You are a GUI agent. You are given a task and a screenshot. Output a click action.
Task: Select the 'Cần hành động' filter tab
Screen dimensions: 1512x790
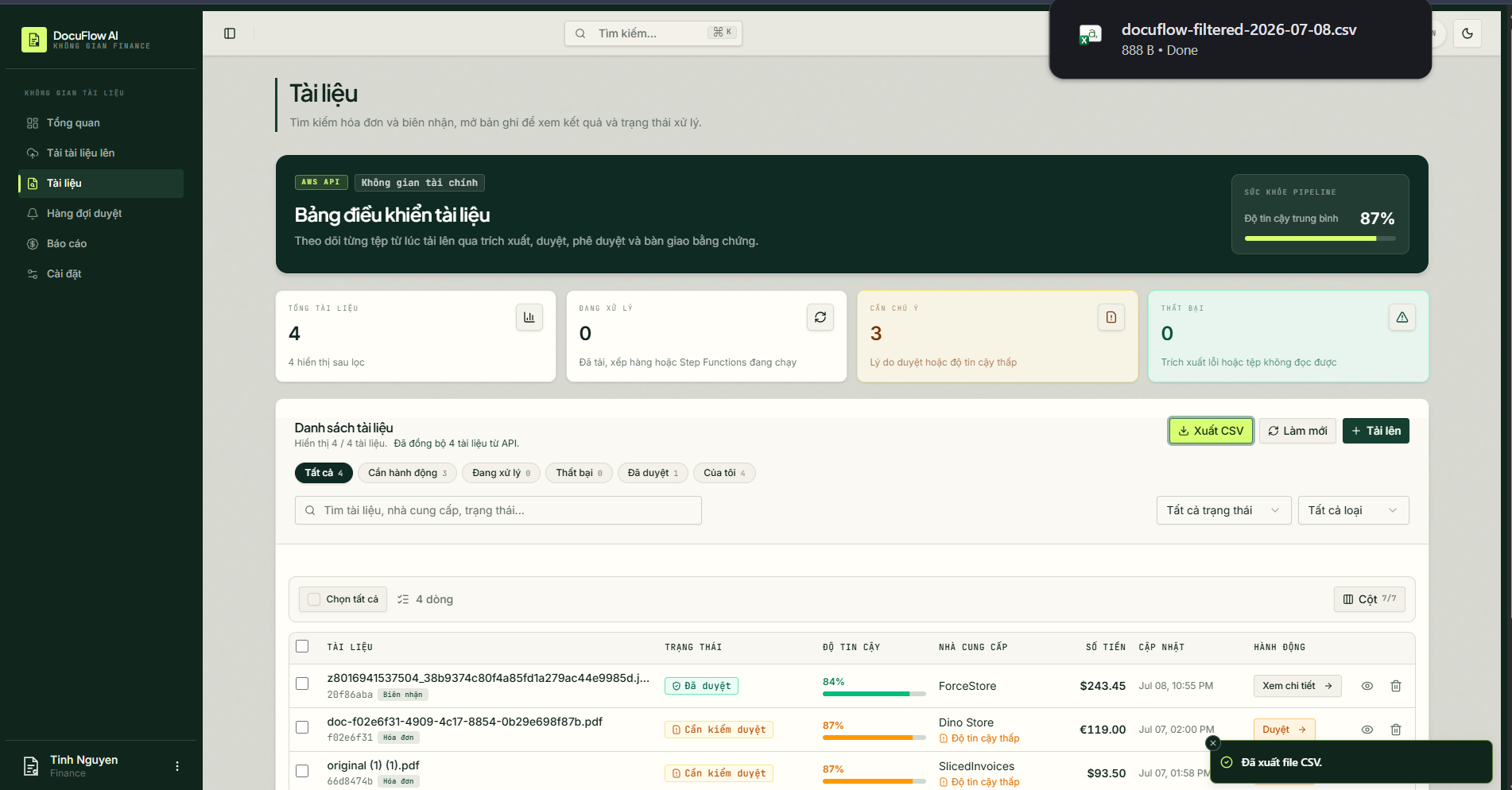(x=407, y=473)
